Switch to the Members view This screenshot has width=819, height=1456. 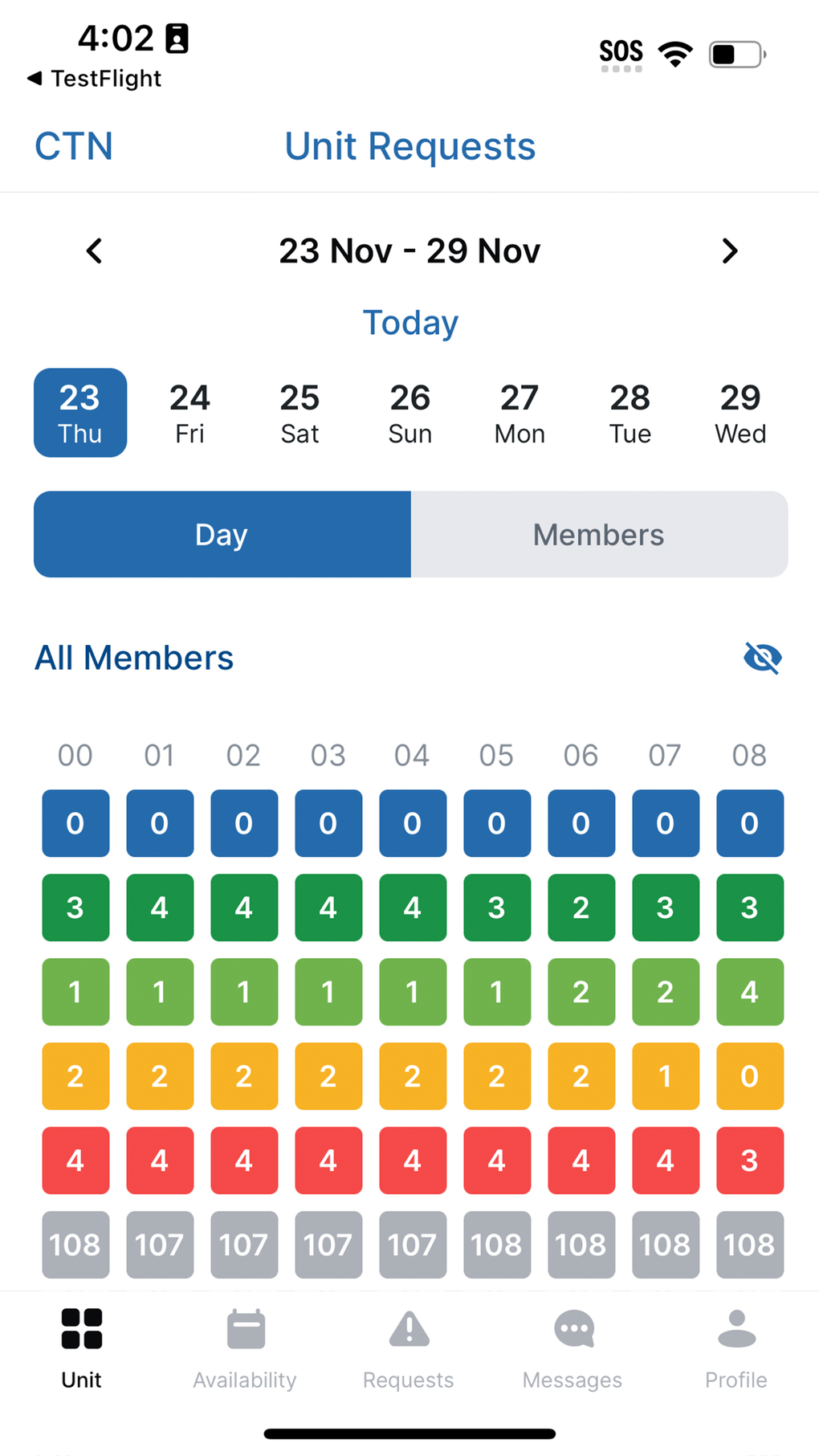(x=598, y=534)
